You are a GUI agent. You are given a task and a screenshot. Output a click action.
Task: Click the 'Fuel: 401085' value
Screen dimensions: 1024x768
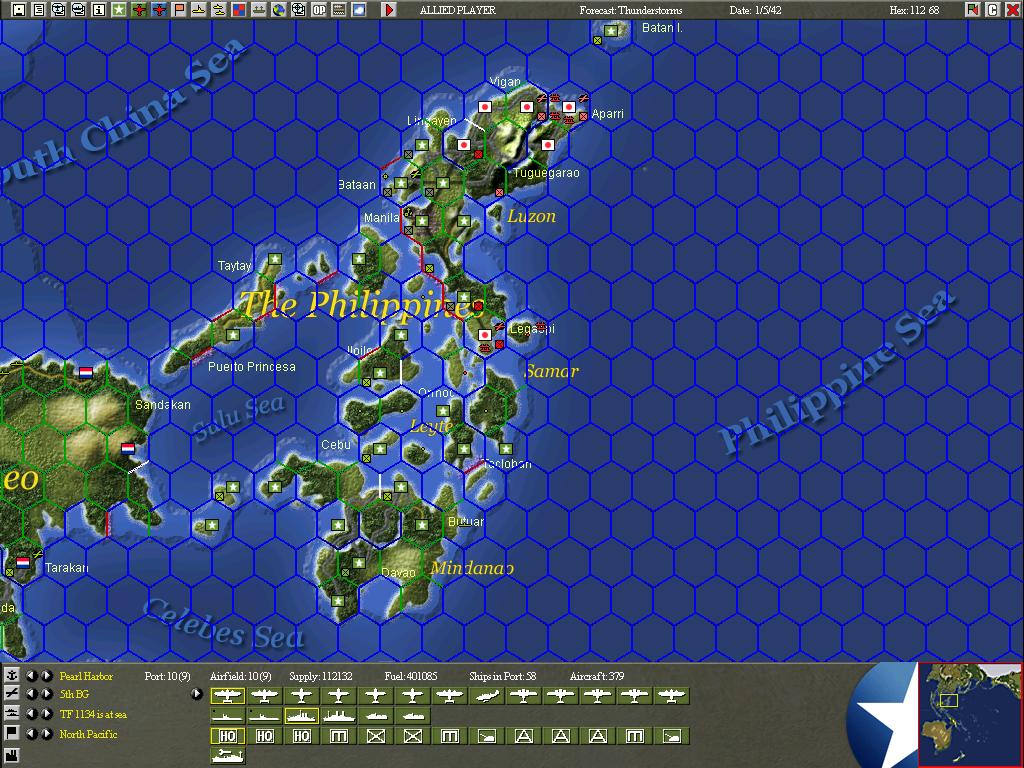tap(411, 676)
